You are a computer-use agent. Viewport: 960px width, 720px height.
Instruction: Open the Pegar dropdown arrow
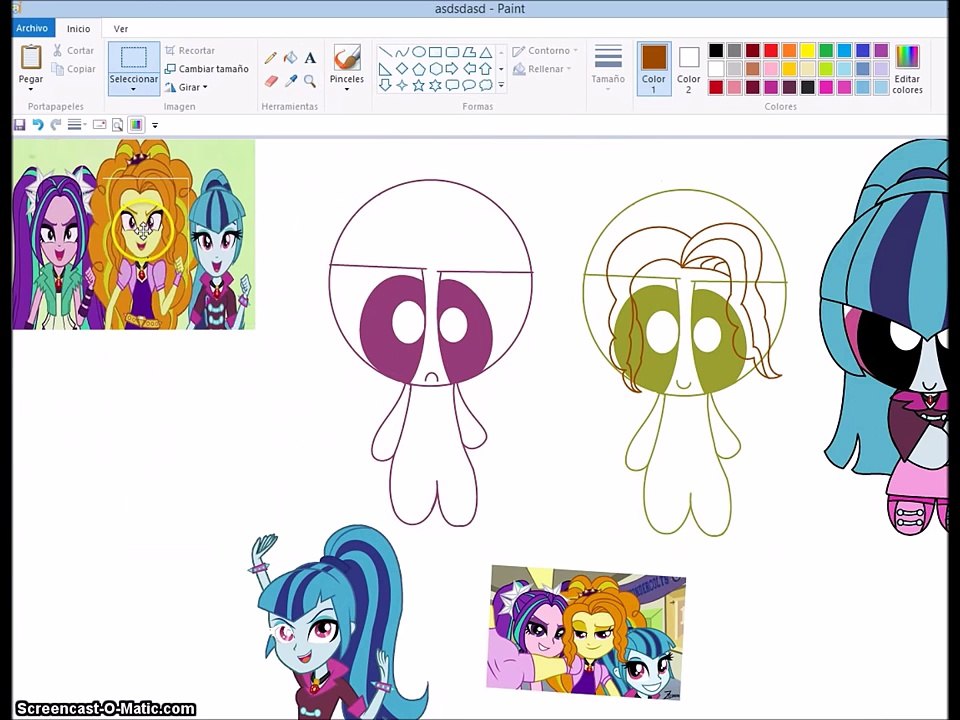click(x=31, y=90)
